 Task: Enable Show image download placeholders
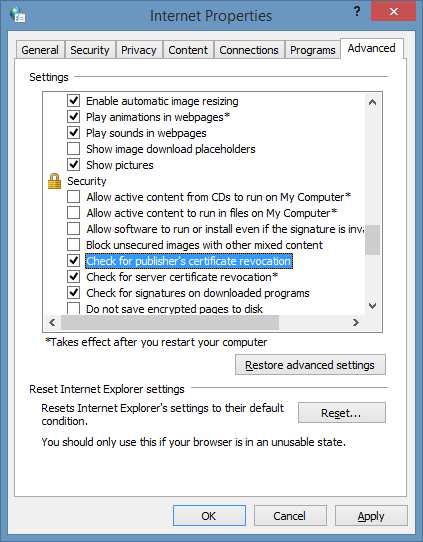point(74,149)
